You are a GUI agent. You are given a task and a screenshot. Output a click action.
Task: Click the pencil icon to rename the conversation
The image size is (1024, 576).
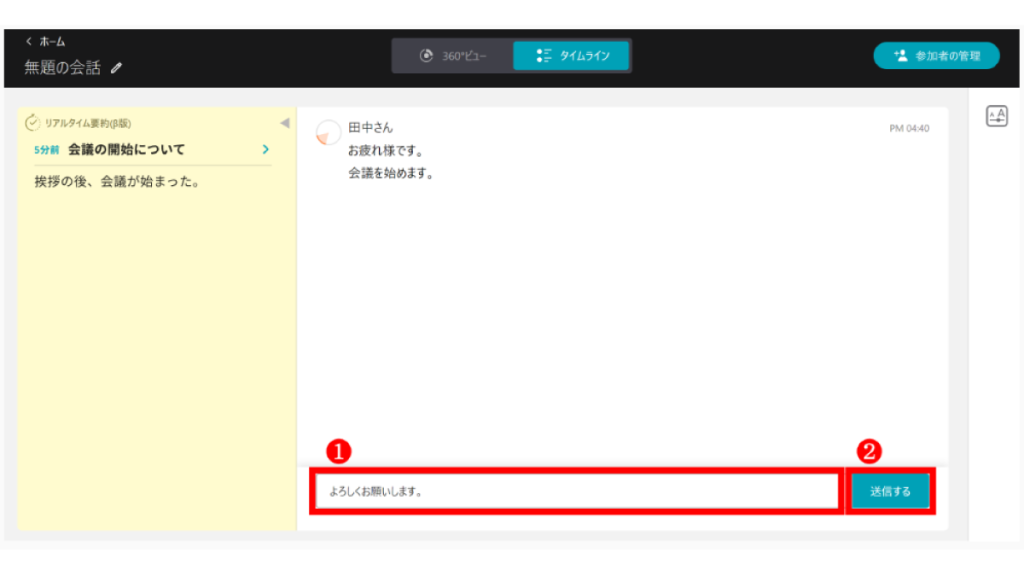(x=117, y=68)
